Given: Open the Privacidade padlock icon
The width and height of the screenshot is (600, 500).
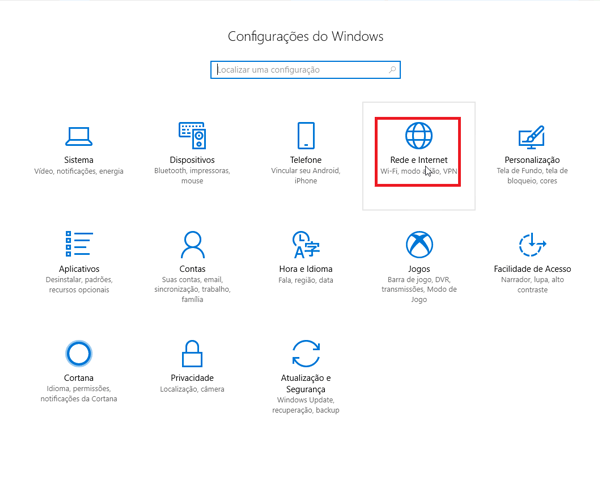Looking at the screenshot, I should 192,353.
